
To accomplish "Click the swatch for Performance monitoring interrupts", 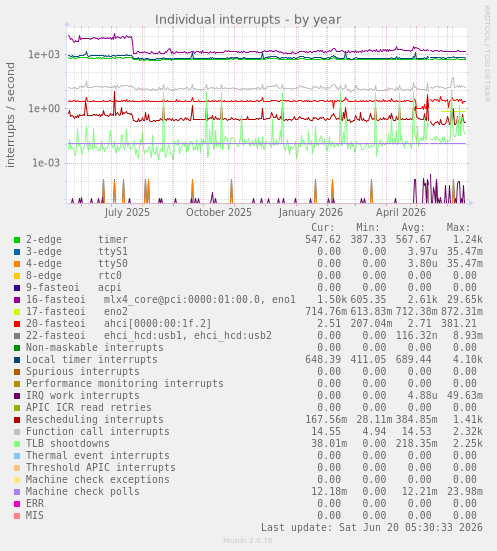I will (17, 384).
